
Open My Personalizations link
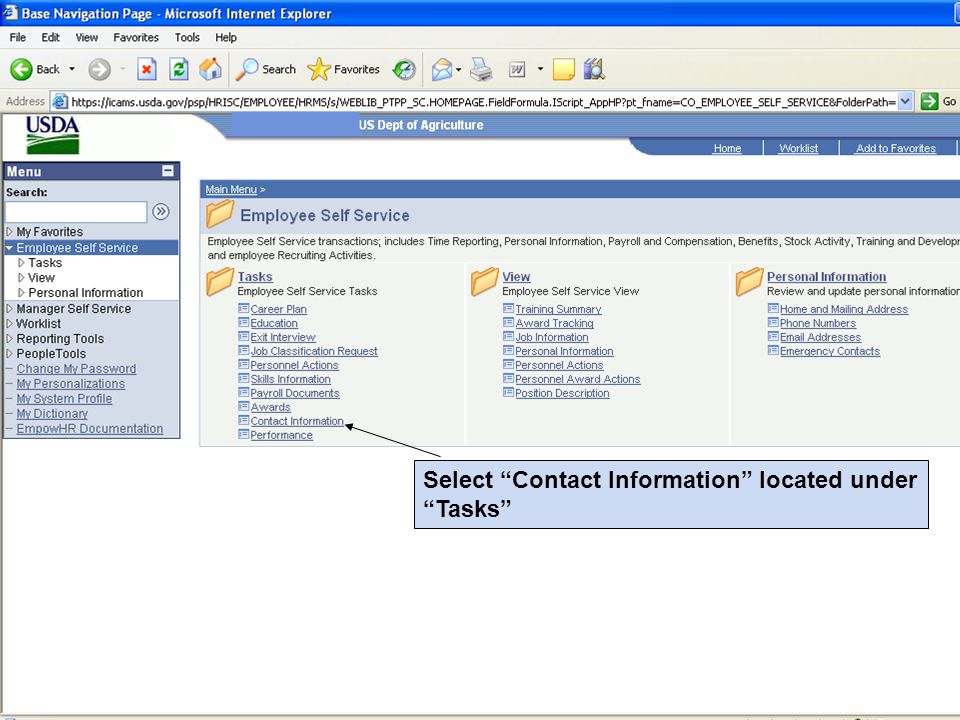coord(70,384)
